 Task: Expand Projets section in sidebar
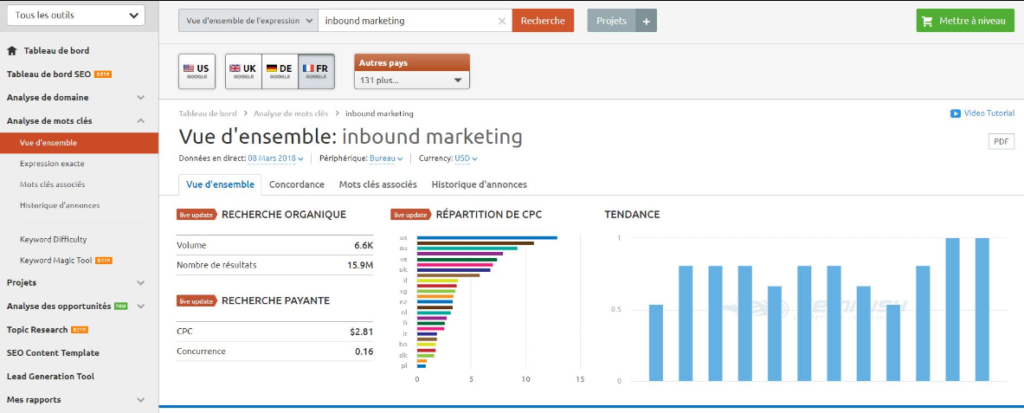pyautogui.click(x=140, y=283)
